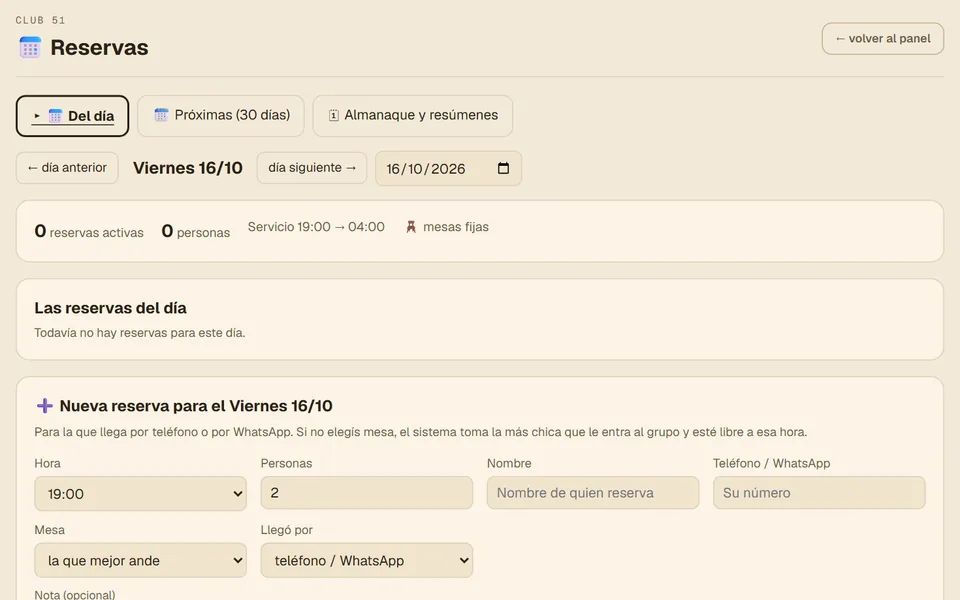Go to día siguiente
Screen dimensions: 960x600
(x=312, y=168)
